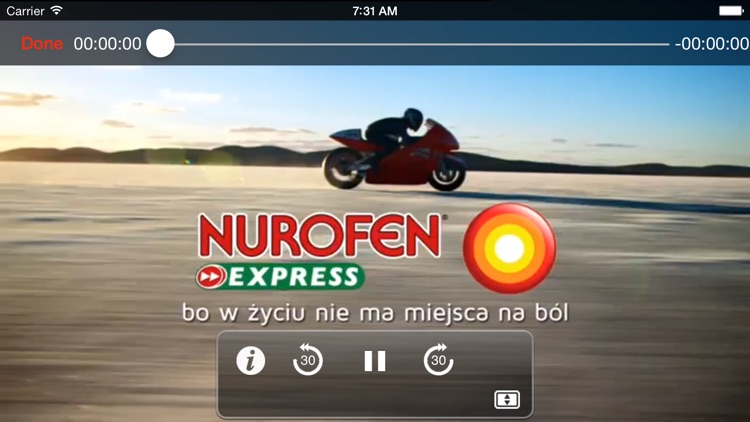
Task: Click the motorcycle in the video
Action: pyautogui.click(x=395, y=150)
